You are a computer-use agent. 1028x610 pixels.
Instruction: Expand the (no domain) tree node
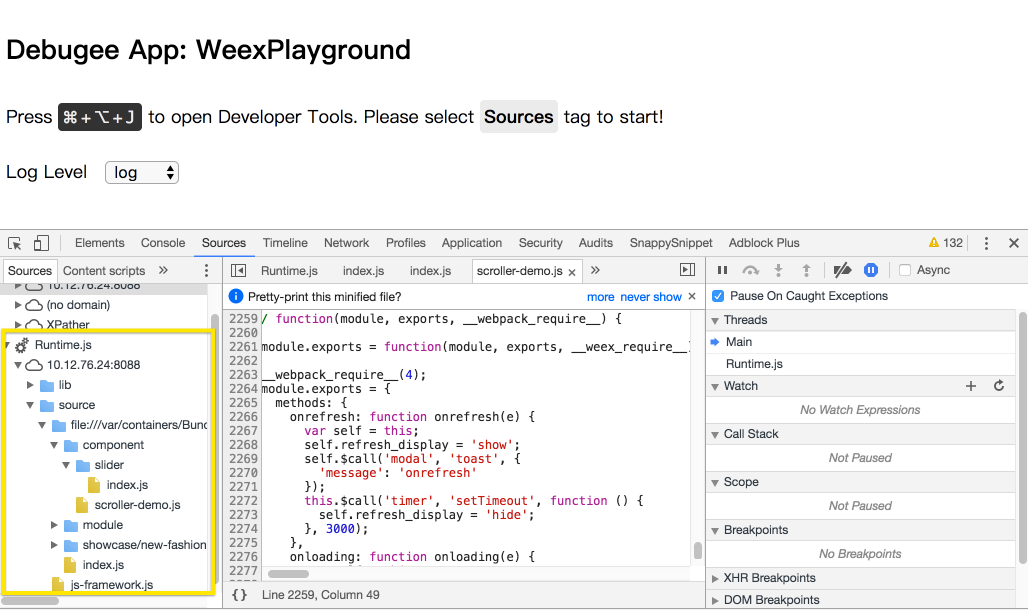pyautogui.click(x=18, y=305)
